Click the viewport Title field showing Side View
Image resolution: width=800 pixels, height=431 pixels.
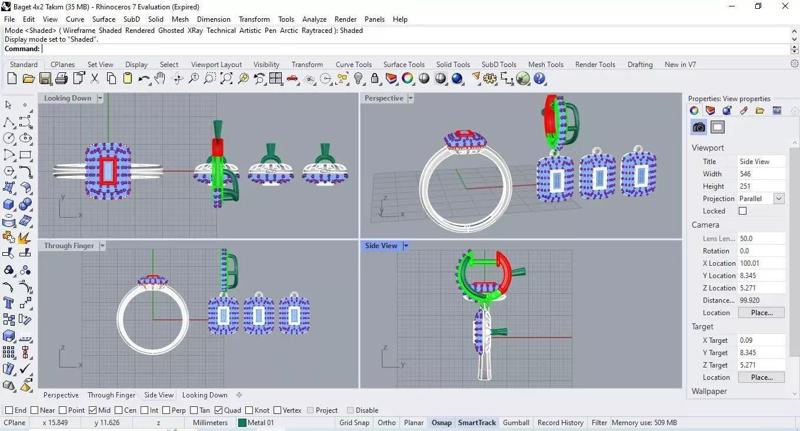tap(761, 161)
